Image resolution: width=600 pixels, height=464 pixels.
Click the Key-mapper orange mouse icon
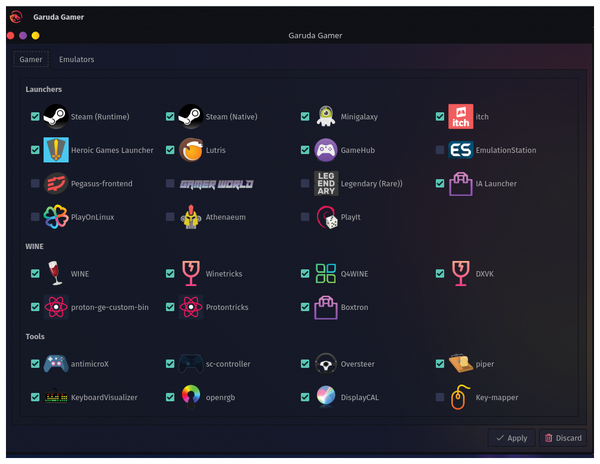coord(460,397)
